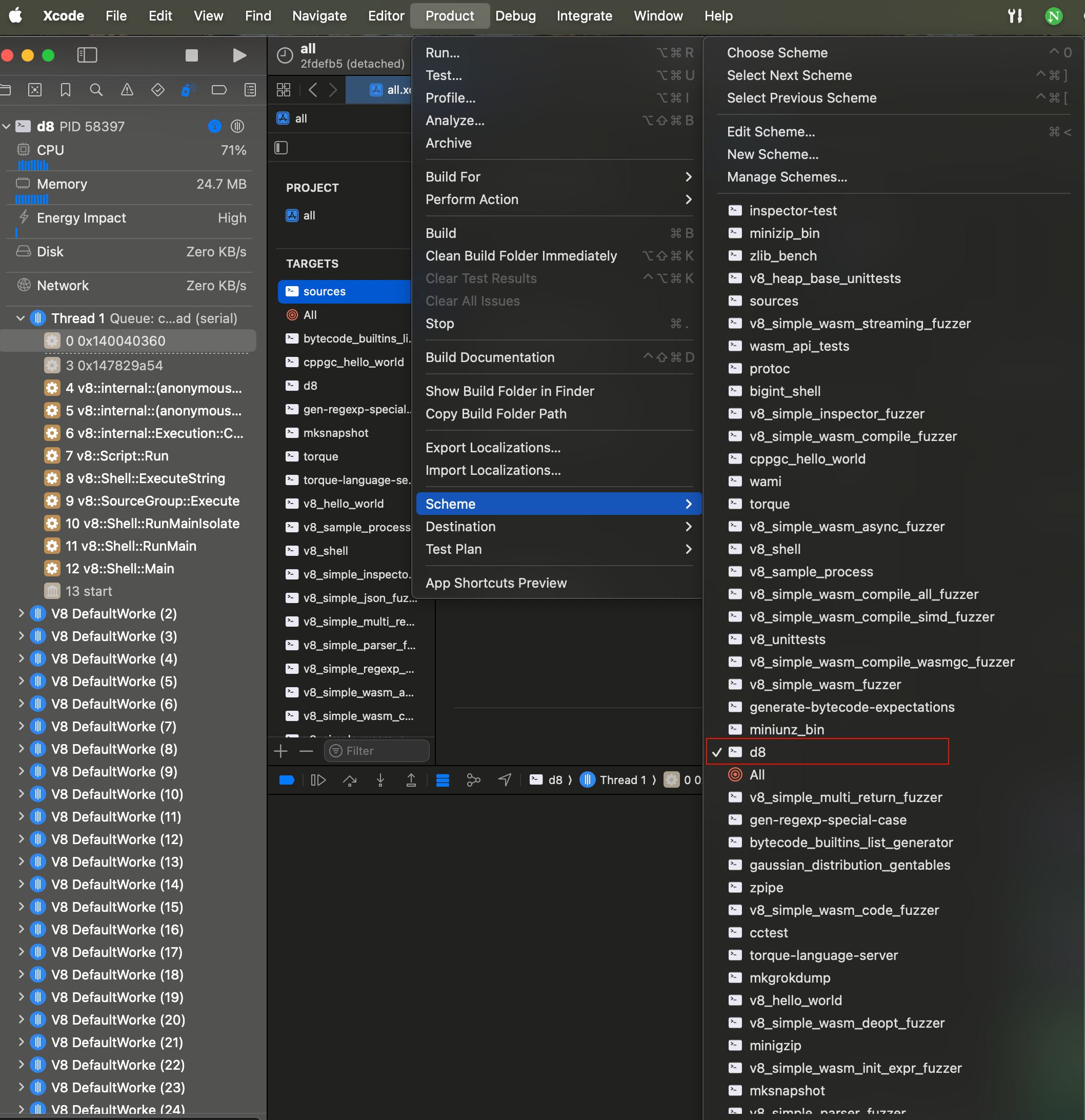Click the Step Over icon
Image resolution: width=1085 pixels, height=1120 pixels.
click(x=350, y=780)
